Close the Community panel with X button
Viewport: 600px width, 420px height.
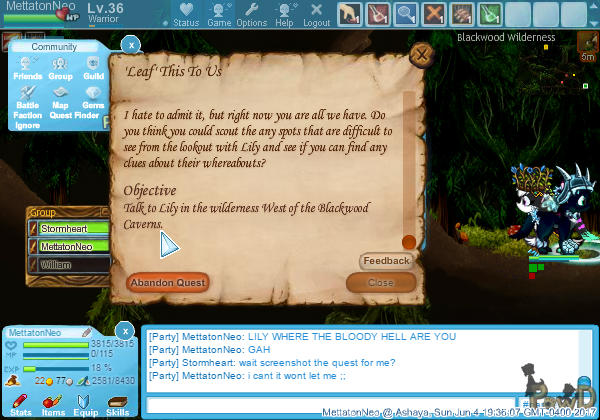click(x=131, y=45)
